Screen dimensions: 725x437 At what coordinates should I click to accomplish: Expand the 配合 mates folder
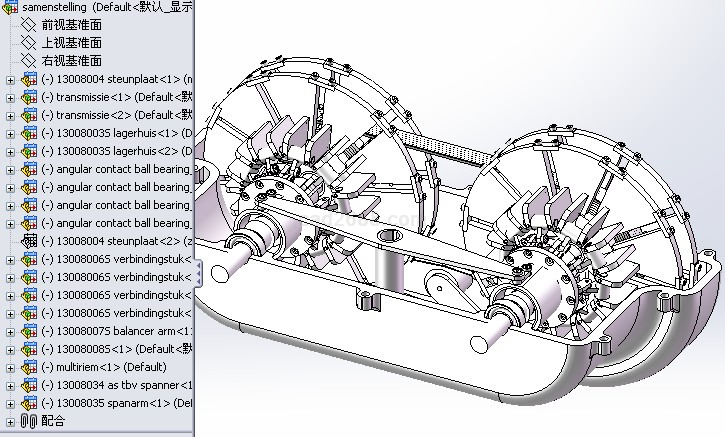coord(10,421)
